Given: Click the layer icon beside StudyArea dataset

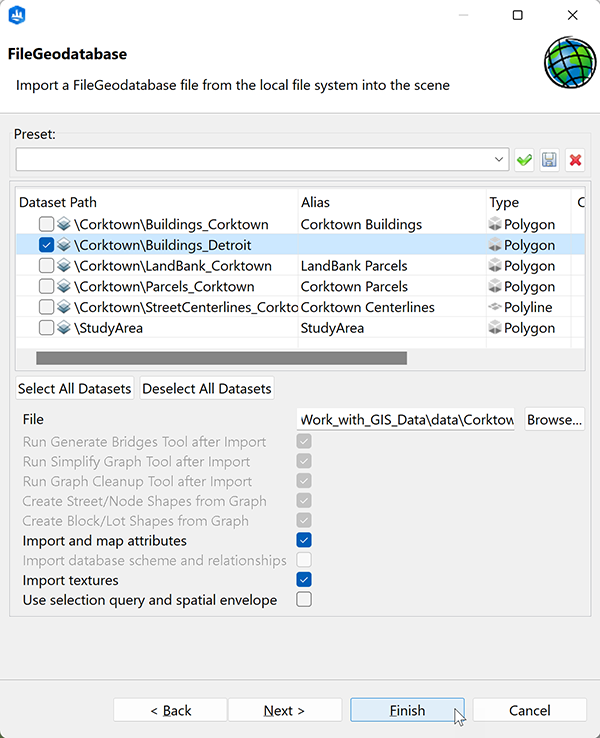Looking at the screenshot, I should click(64, 328).
